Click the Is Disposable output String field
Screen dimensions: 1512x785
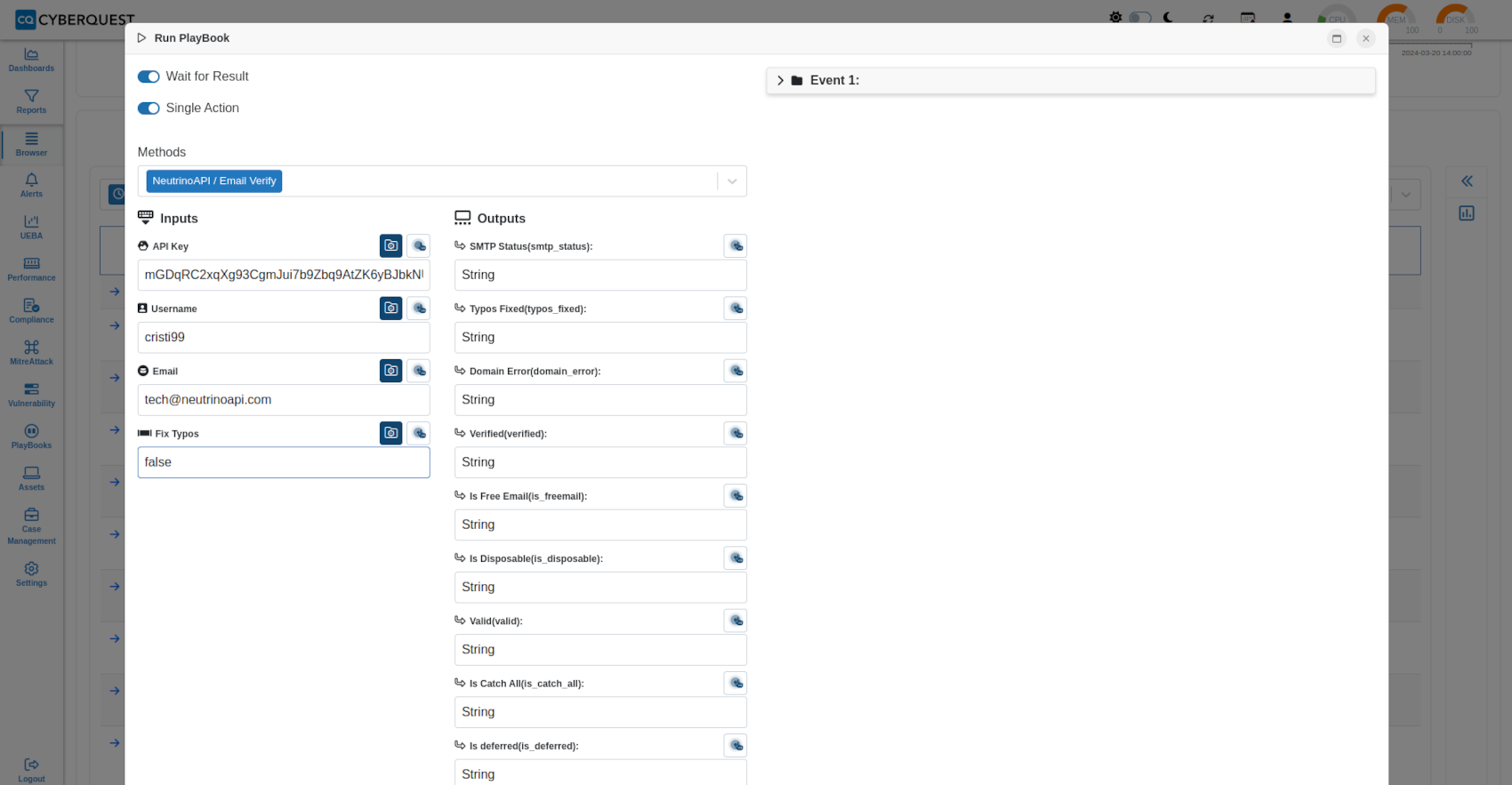[600, 587]
